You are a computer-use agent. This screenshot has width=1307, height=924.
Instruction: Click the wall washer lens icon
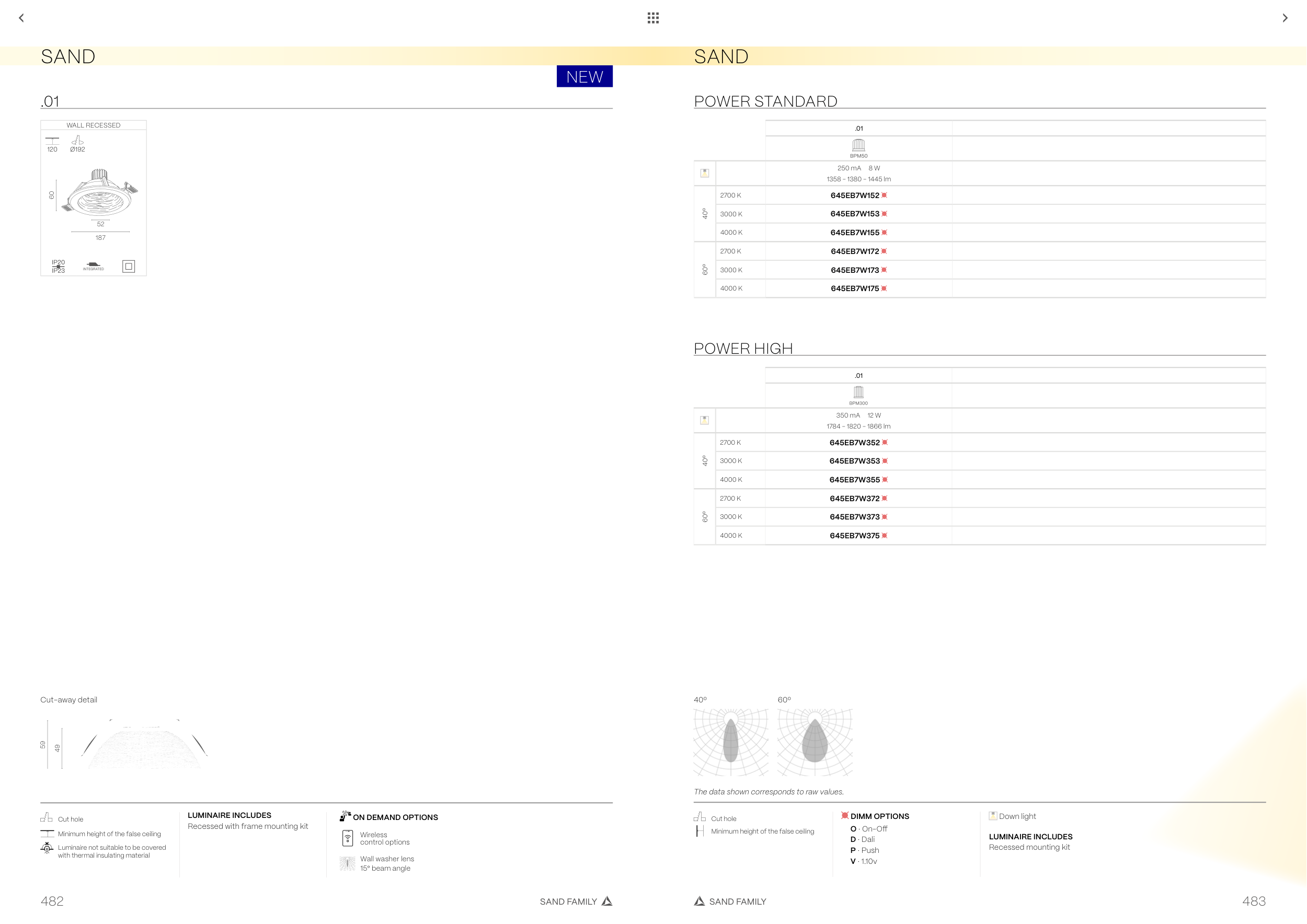tap(347, 863)
